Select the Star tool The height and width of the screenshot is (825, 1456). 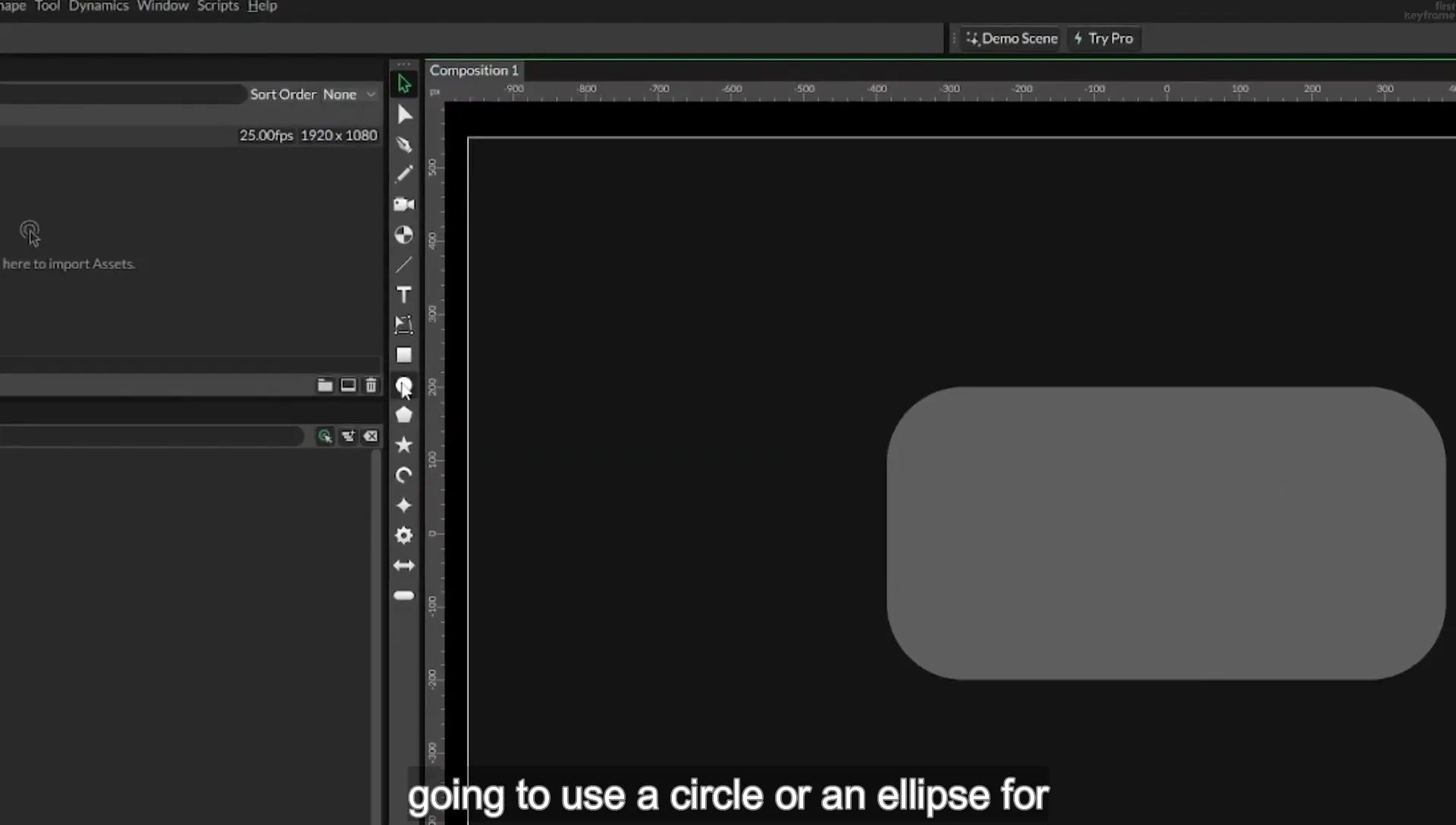coord(404,445)
